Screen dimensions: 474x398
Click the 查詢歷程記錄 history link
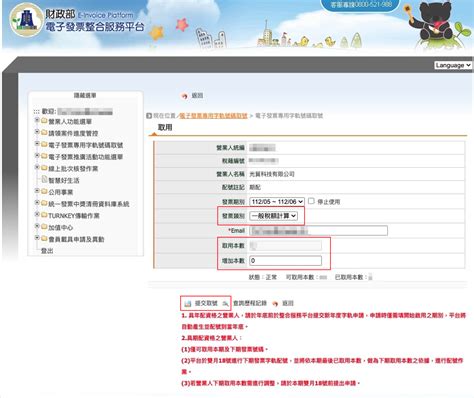point(250,303)
